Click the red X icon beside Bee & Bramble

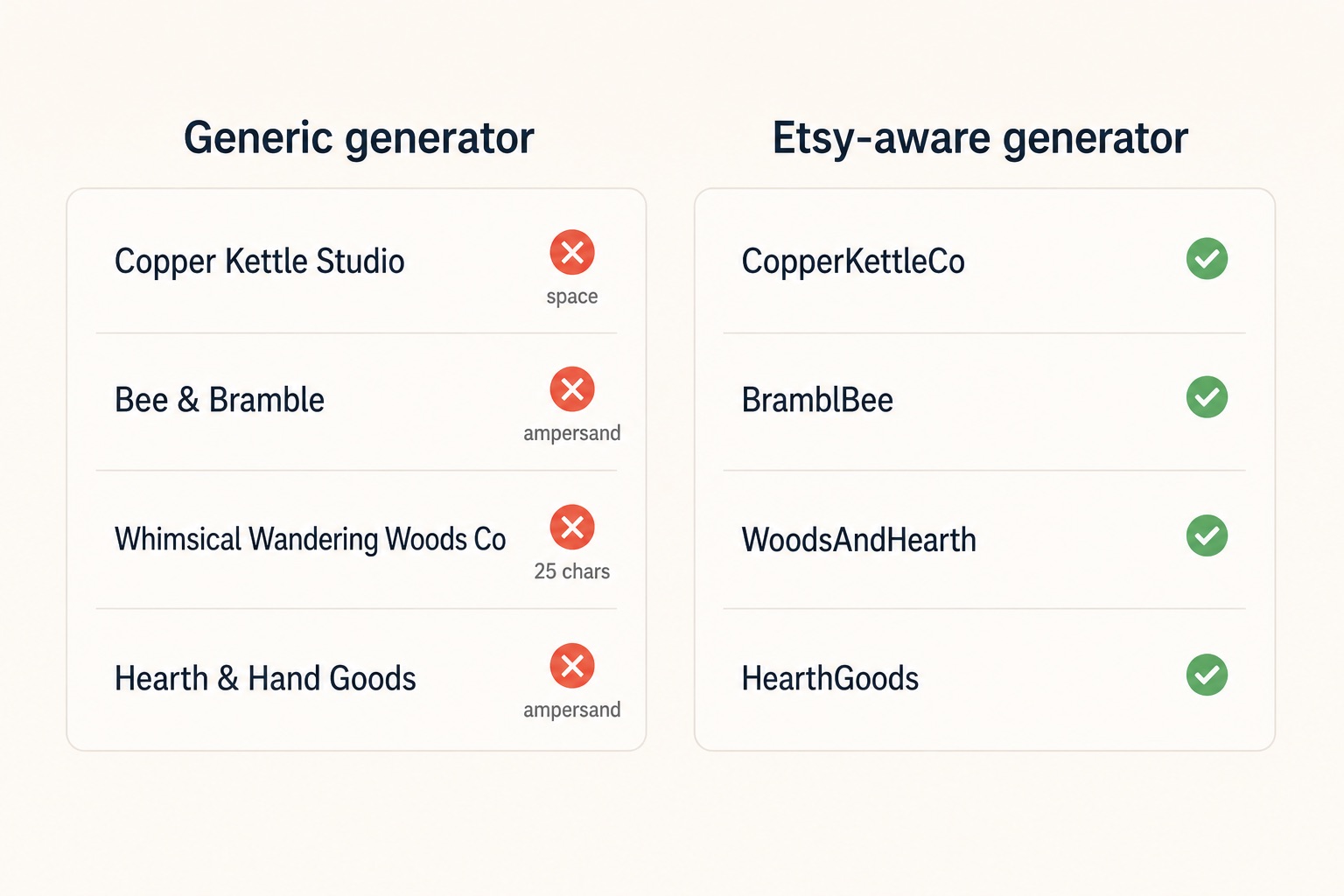(x=572, y=389)
